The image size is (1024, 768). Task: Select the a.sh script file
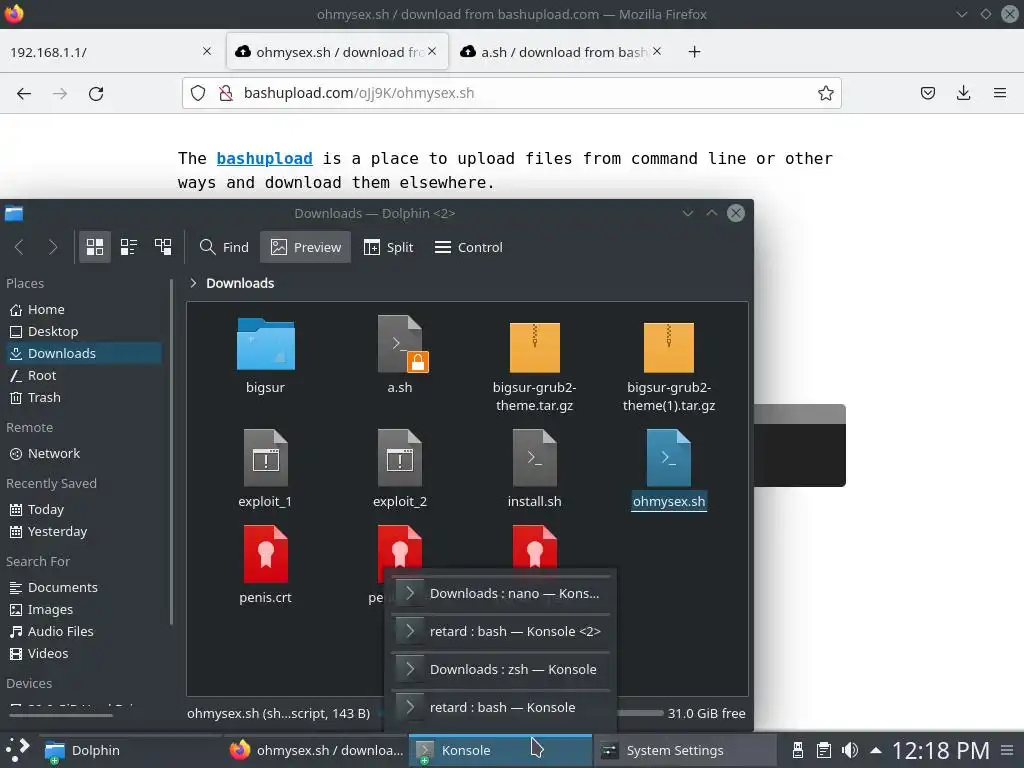400,357
